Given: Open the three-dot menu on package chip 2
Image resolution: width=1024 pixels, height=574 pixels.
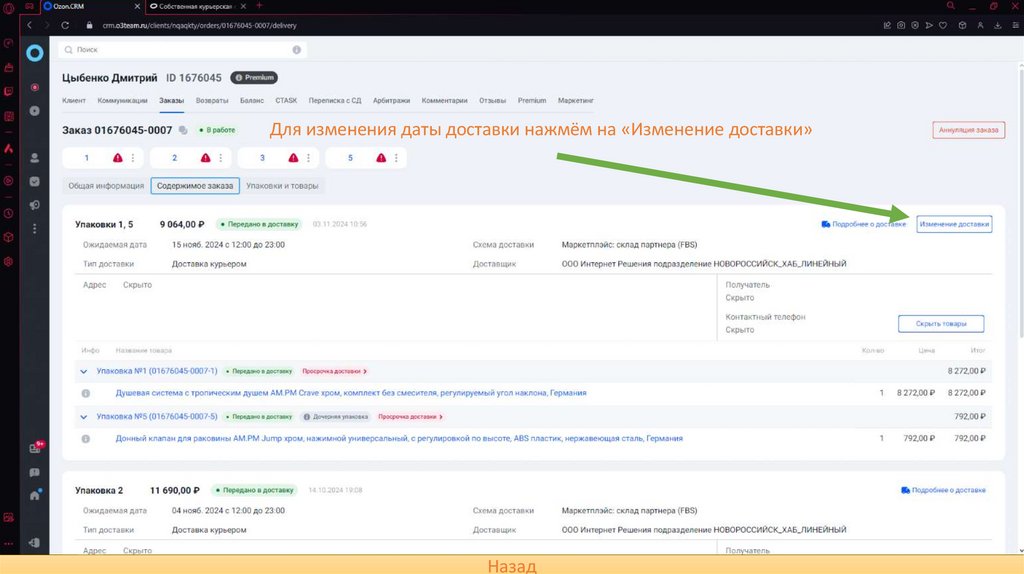Looking at the screenshot, I should pos(221,158).
